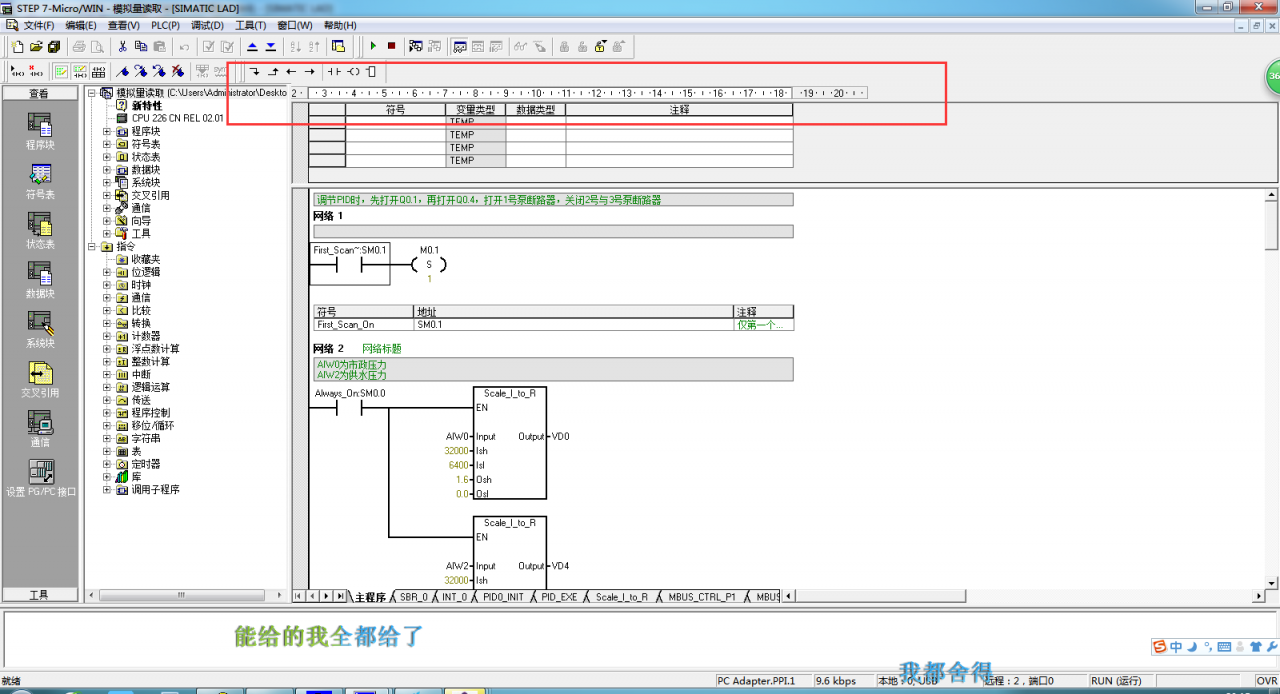Click the Cut scissors icon
Screen dimensions: 1280x694
123,46
